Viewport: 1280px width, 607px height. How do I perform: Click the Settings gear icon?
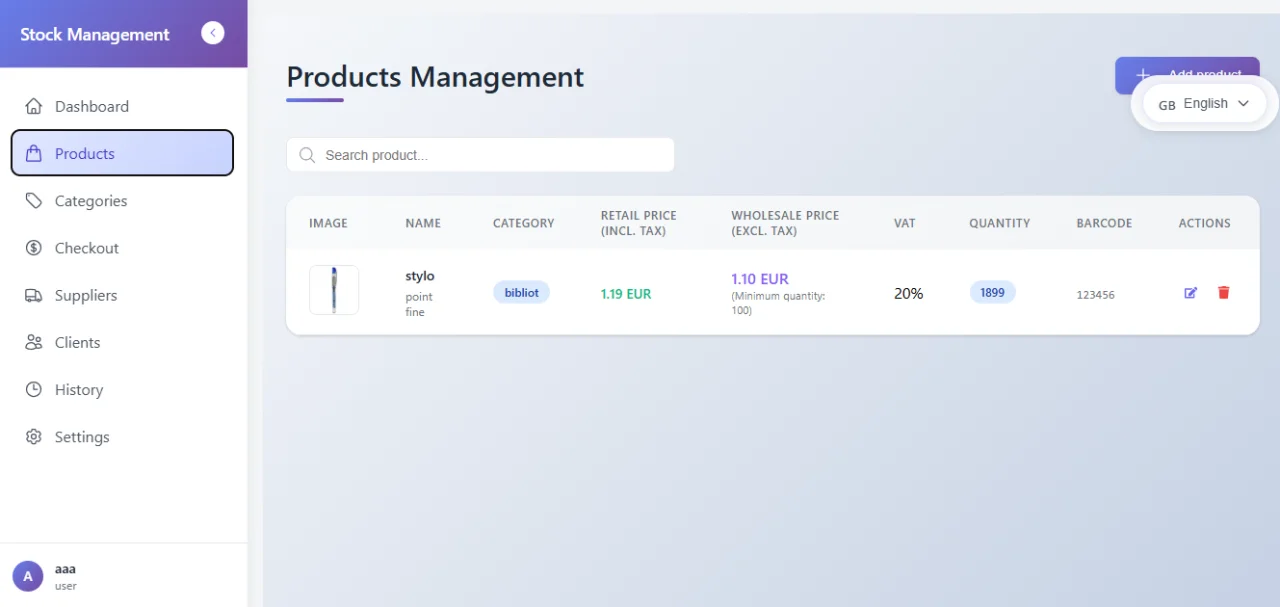34,437
